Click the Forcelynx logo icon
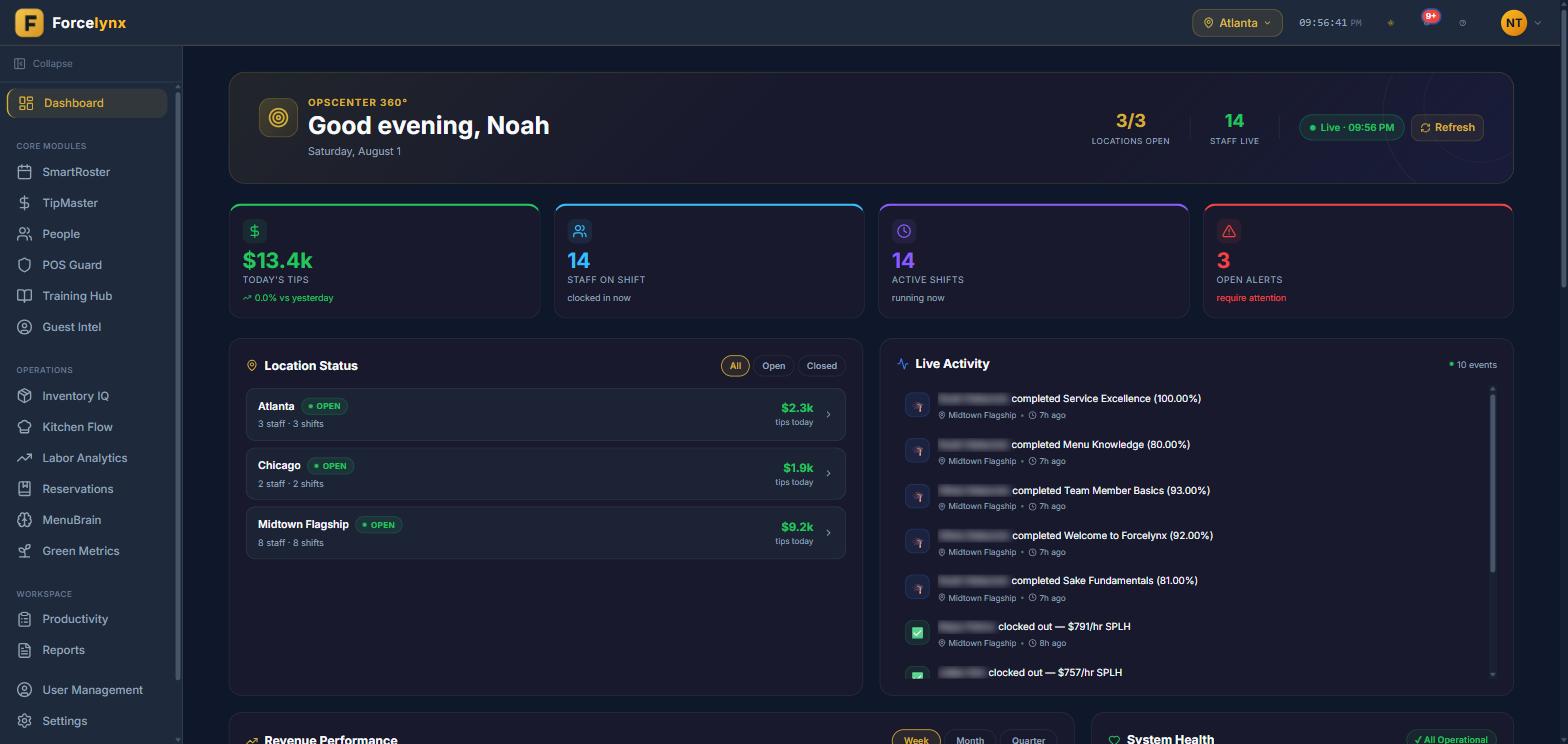1568x744 pixels. [x=29, y=22]
